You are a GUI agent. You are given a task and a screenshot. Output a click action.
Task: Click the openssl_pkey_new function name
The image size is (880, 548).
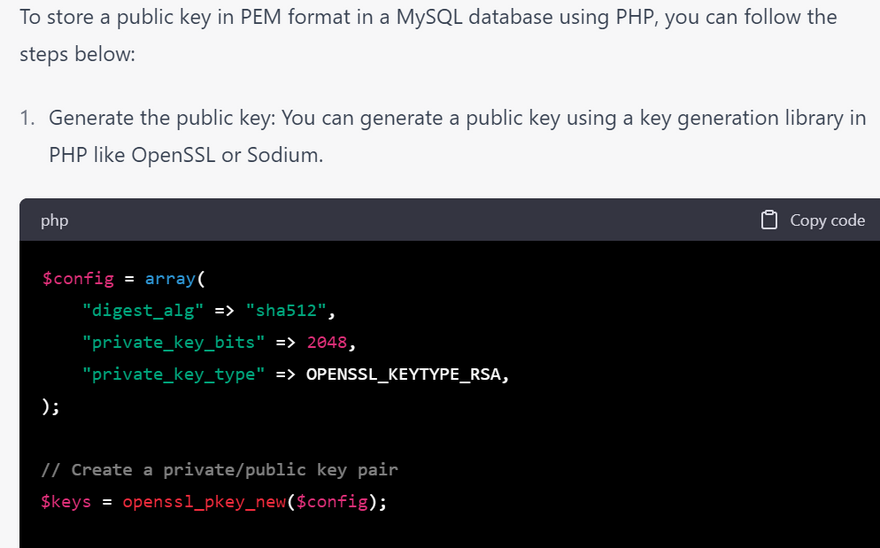(200, 502)
